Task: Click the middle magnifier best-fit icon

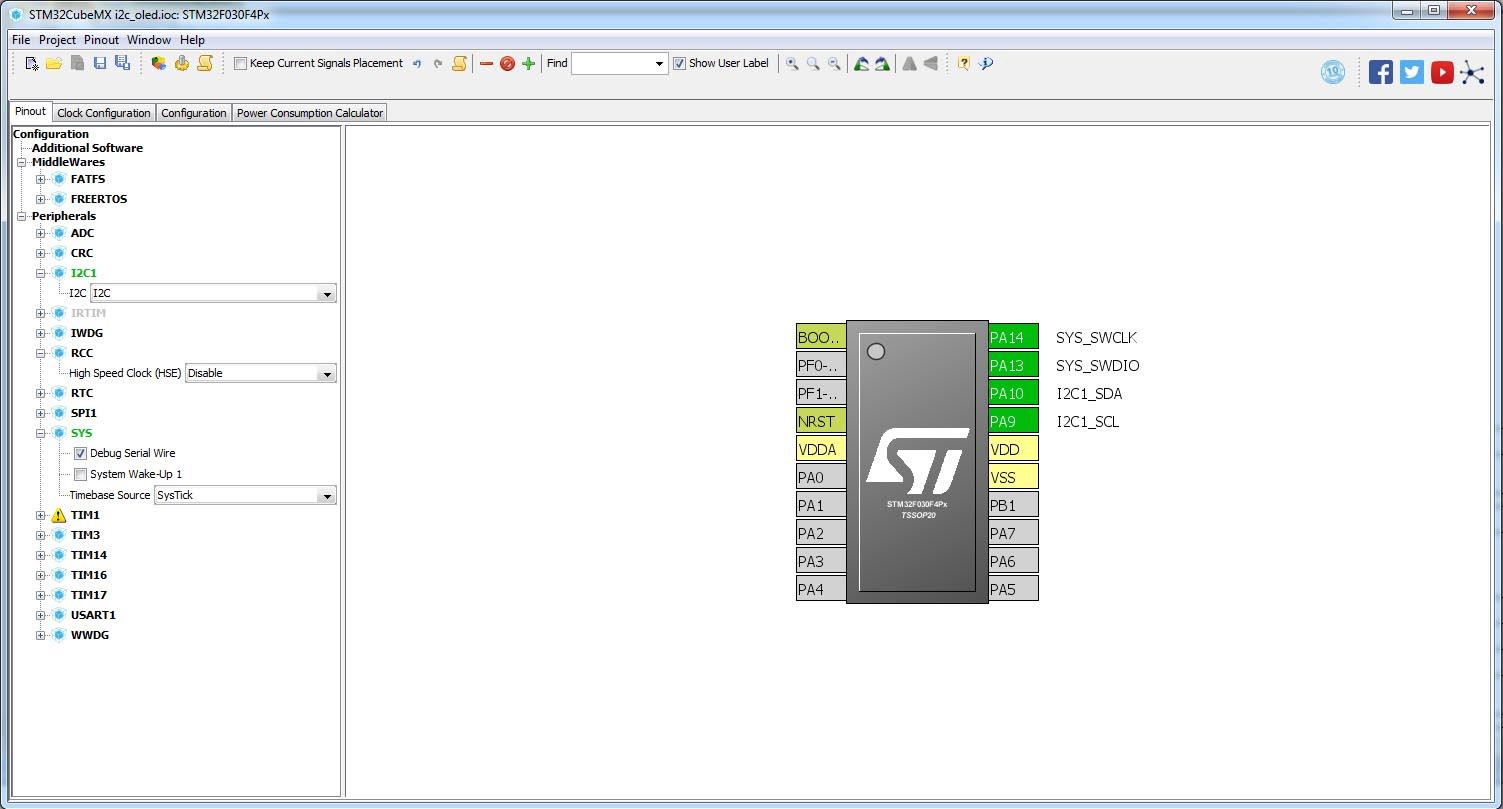Action: [813, 63]
